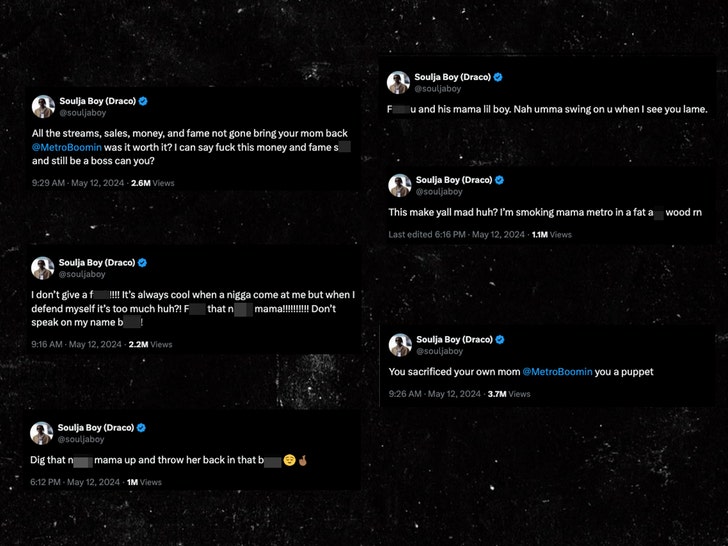The image size is (728, 546).
Task: Open the profile avatar on the 'Last edited' tweet
Action: coord(399,185)
